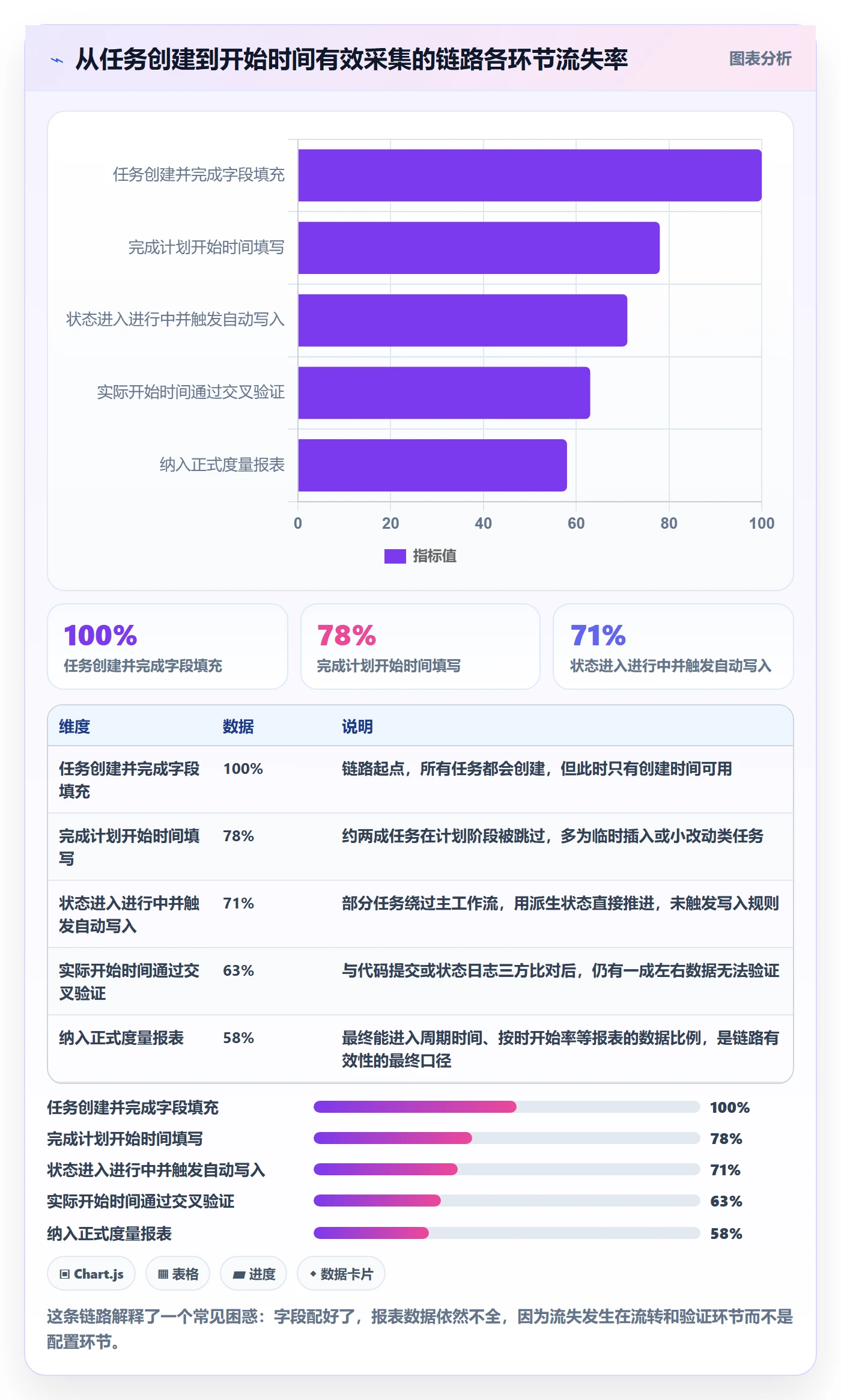Click the 完成计划开始时间填写 chart bar

point(479,248)
